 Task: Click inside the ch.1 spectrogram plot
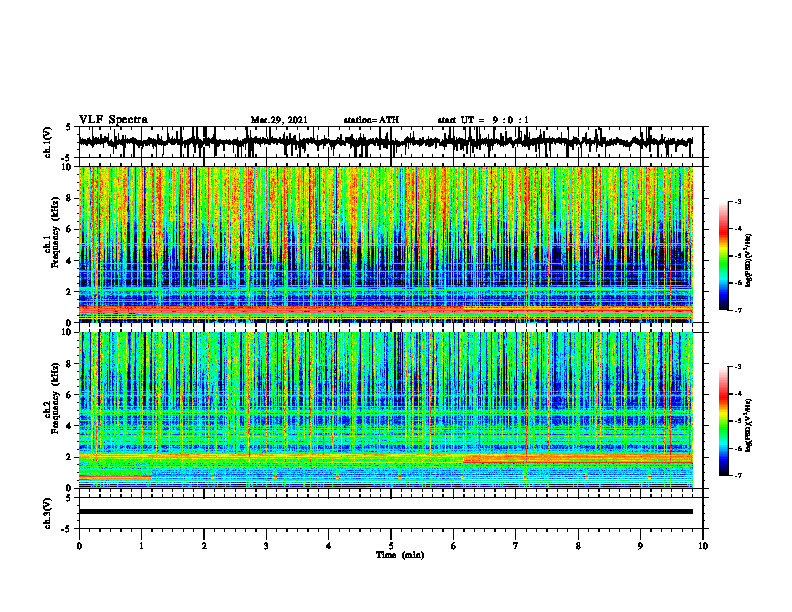coord(385,244)
